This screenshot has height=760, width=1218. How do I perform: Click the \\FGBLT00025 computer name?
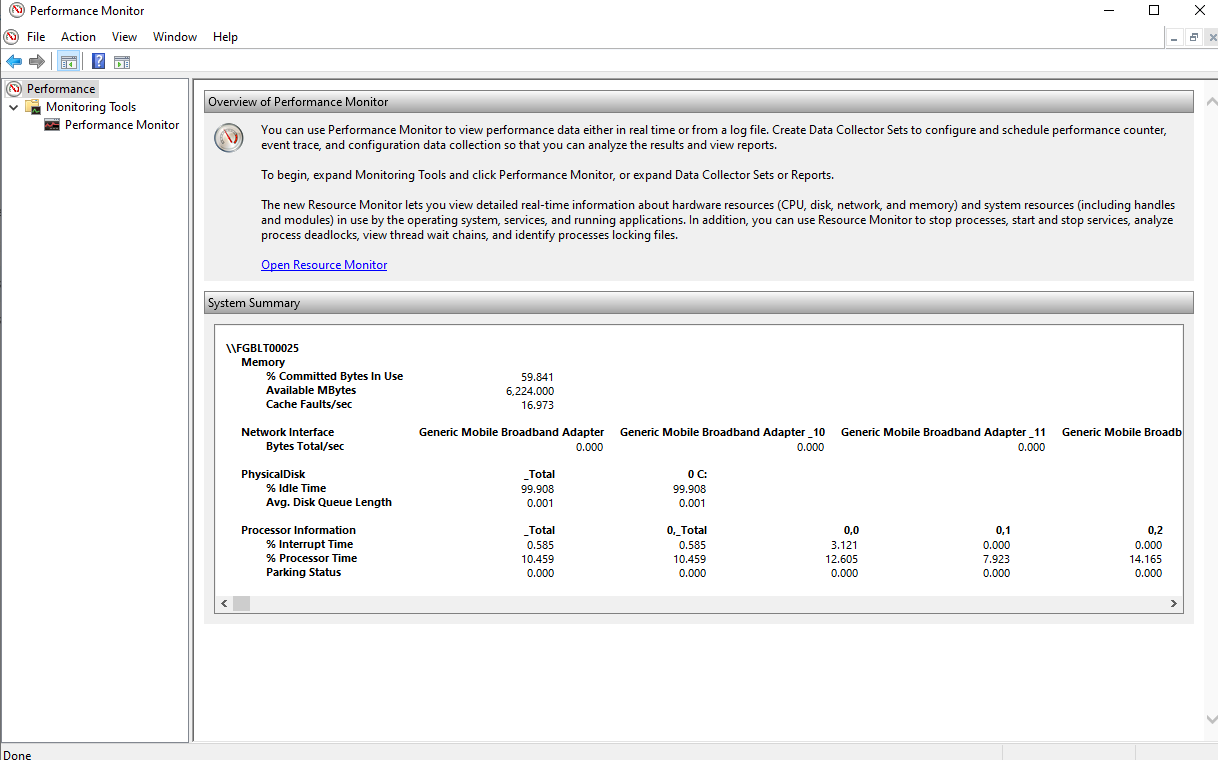[262, 348]
